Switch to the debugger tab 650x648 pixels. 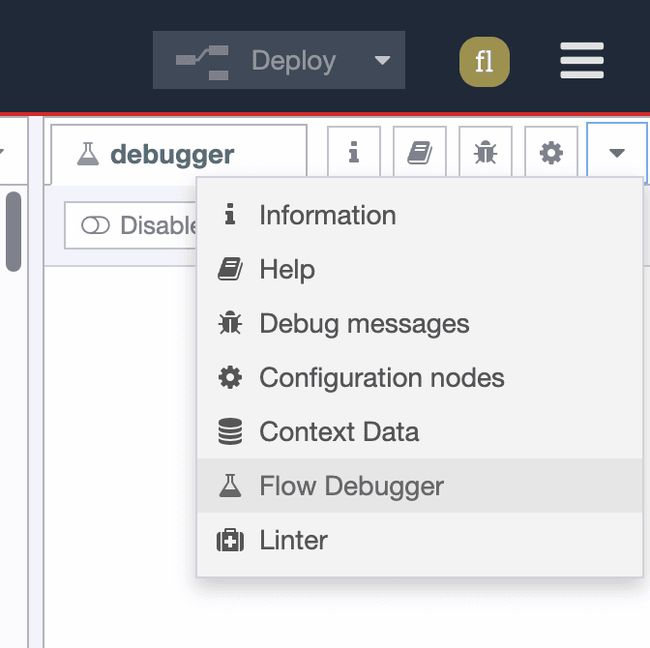[x=172, y=155]
